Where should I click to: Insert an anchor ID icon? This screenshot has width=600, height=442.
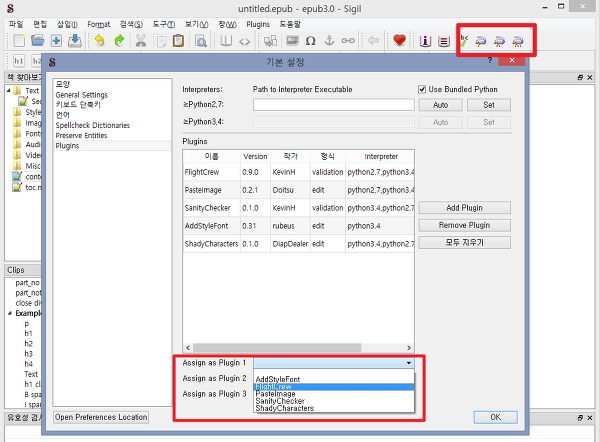tap(329, 40)
